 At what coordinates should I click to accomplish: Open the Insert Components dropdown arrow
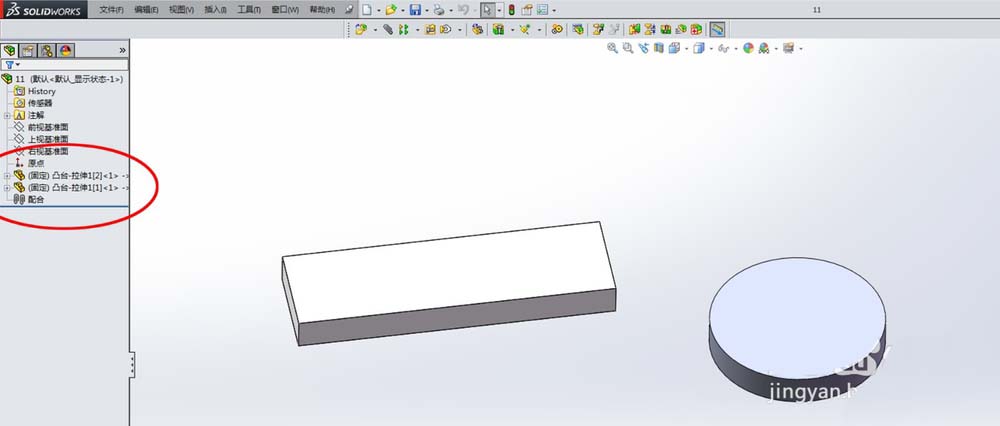point(375,29)
